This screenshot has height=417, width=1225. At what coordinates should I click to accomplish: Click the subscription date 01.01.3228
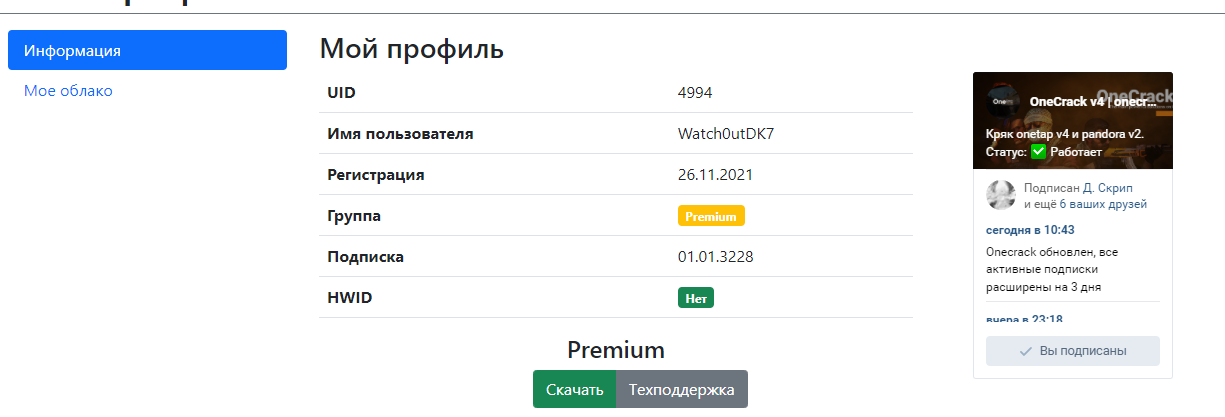(715, 256)
